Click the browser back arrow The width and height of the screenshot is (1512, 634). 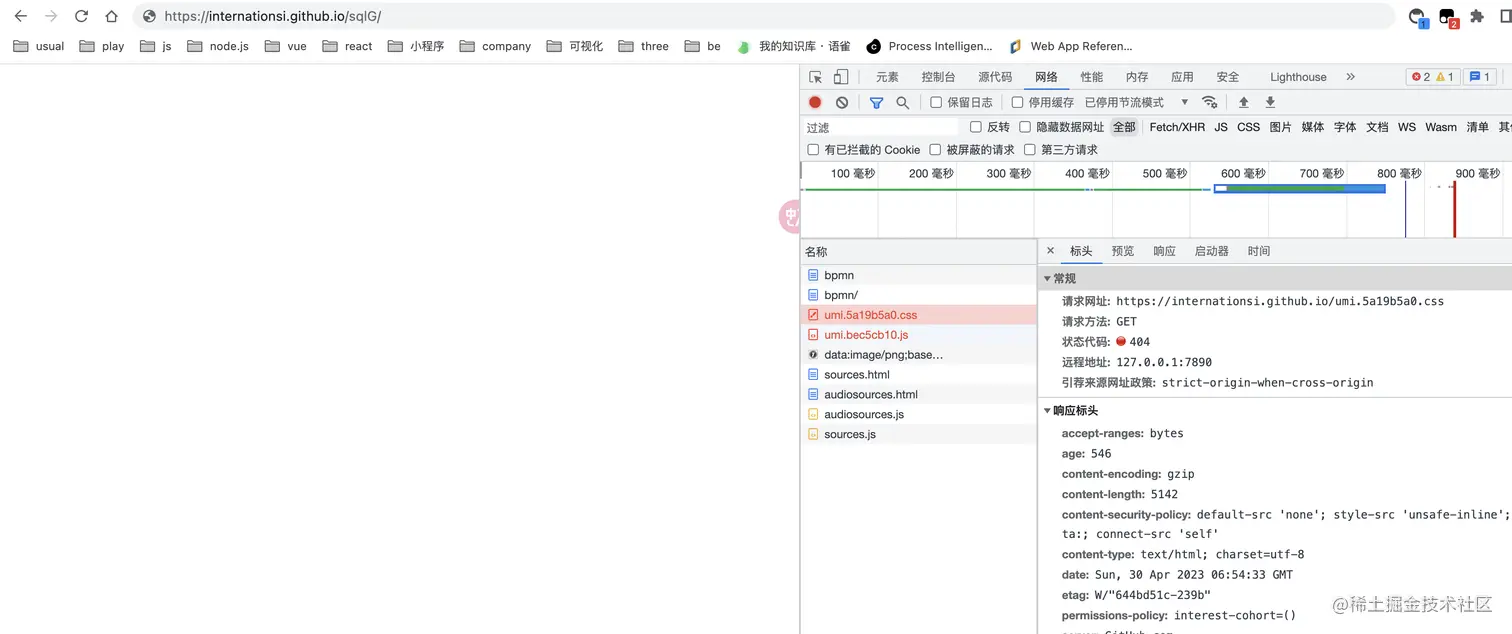tap(20, 16)
